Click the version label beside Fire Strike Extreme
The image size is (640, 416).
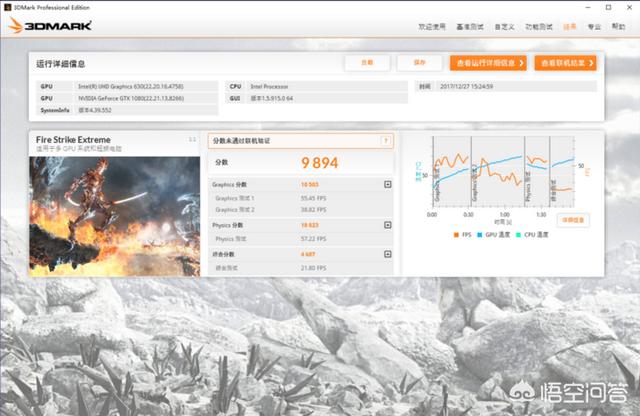(x=192, y=140)
